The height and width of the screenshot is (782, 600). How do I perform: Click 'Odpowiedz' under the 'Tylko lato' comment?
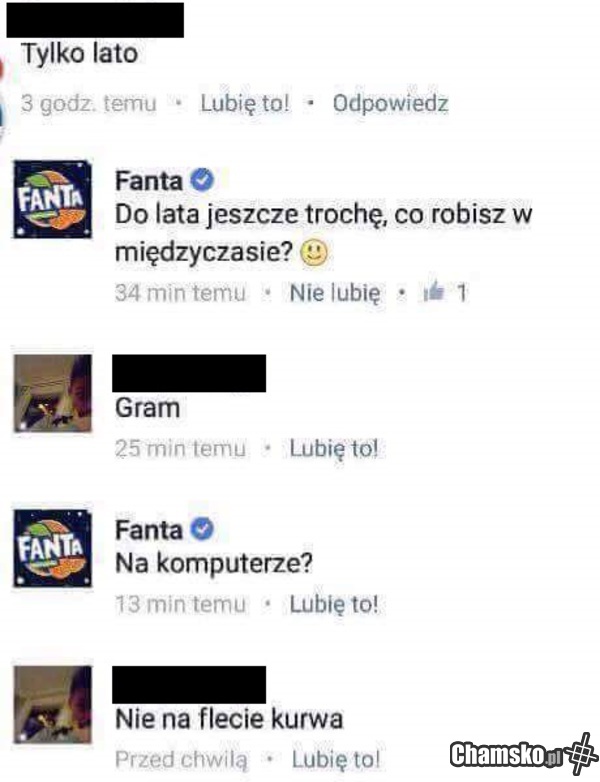391,103
